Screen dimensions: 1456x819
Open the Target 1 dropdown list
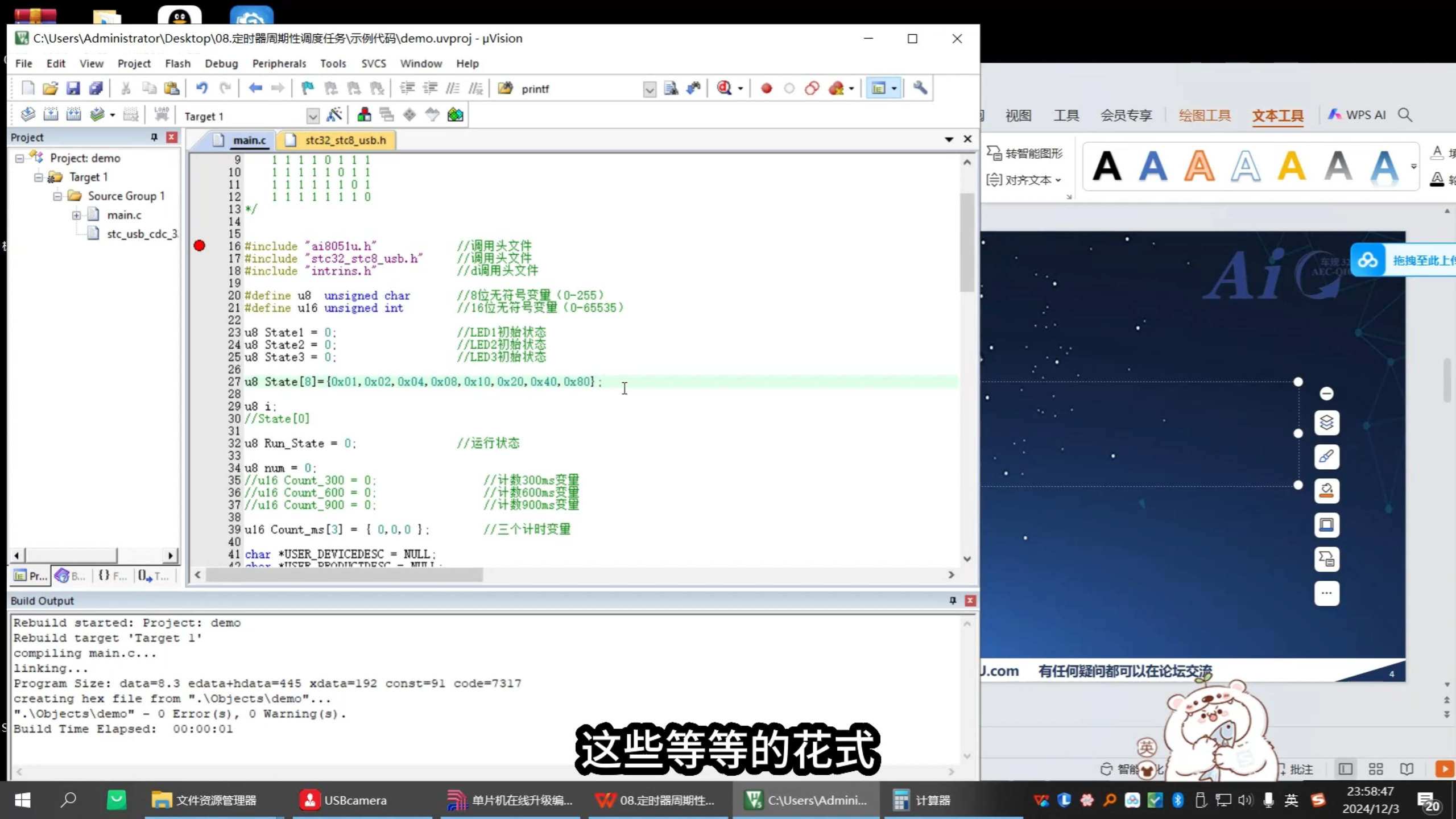313,115
